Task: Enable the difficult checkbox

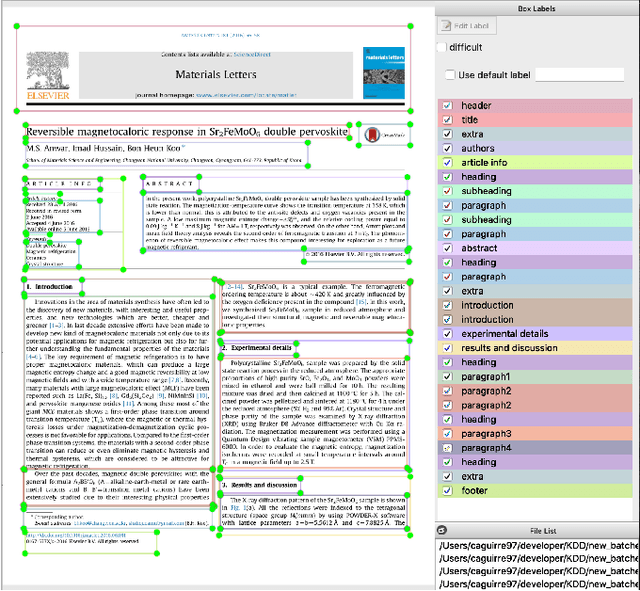Action: click(443, 47)
